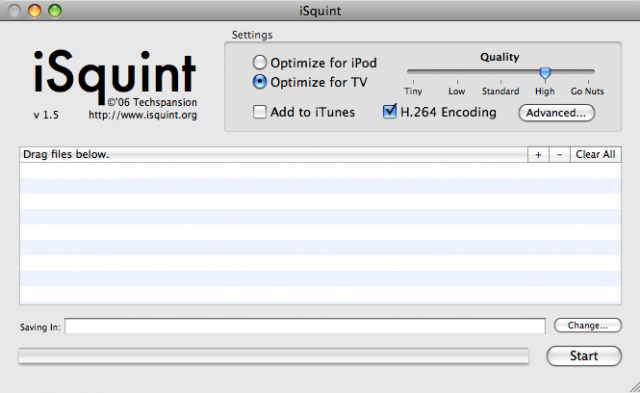Clear All files from the list
640x393 pixels.
(596, 155)
